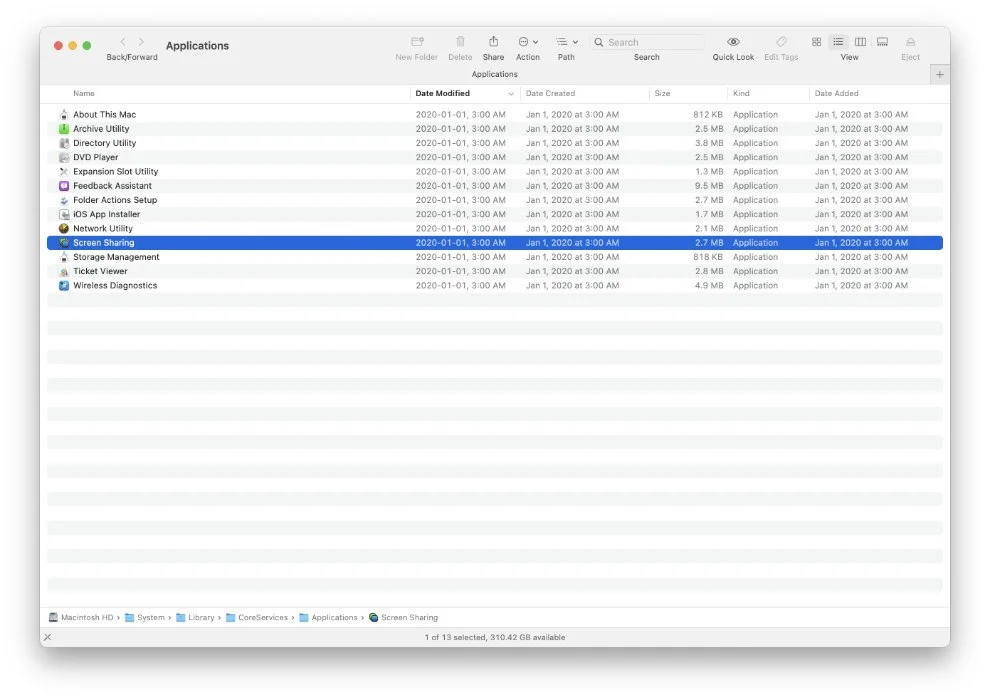990x700 pixels.
Task: Select the Screen Sharing row icon
Action: click(64, 243)
